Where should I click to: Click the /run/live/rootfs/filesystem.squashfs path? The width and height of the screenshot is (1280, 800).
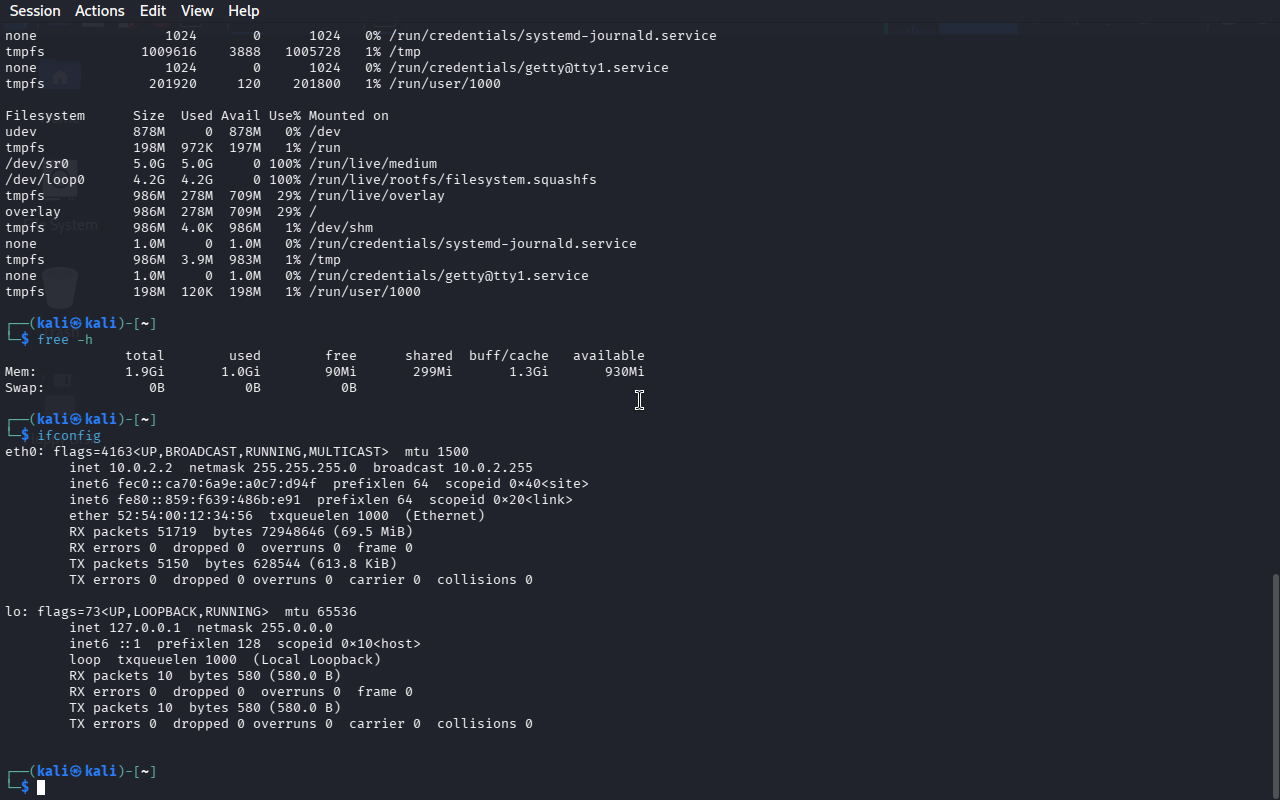pyautogui.click(x=452, y=180)
